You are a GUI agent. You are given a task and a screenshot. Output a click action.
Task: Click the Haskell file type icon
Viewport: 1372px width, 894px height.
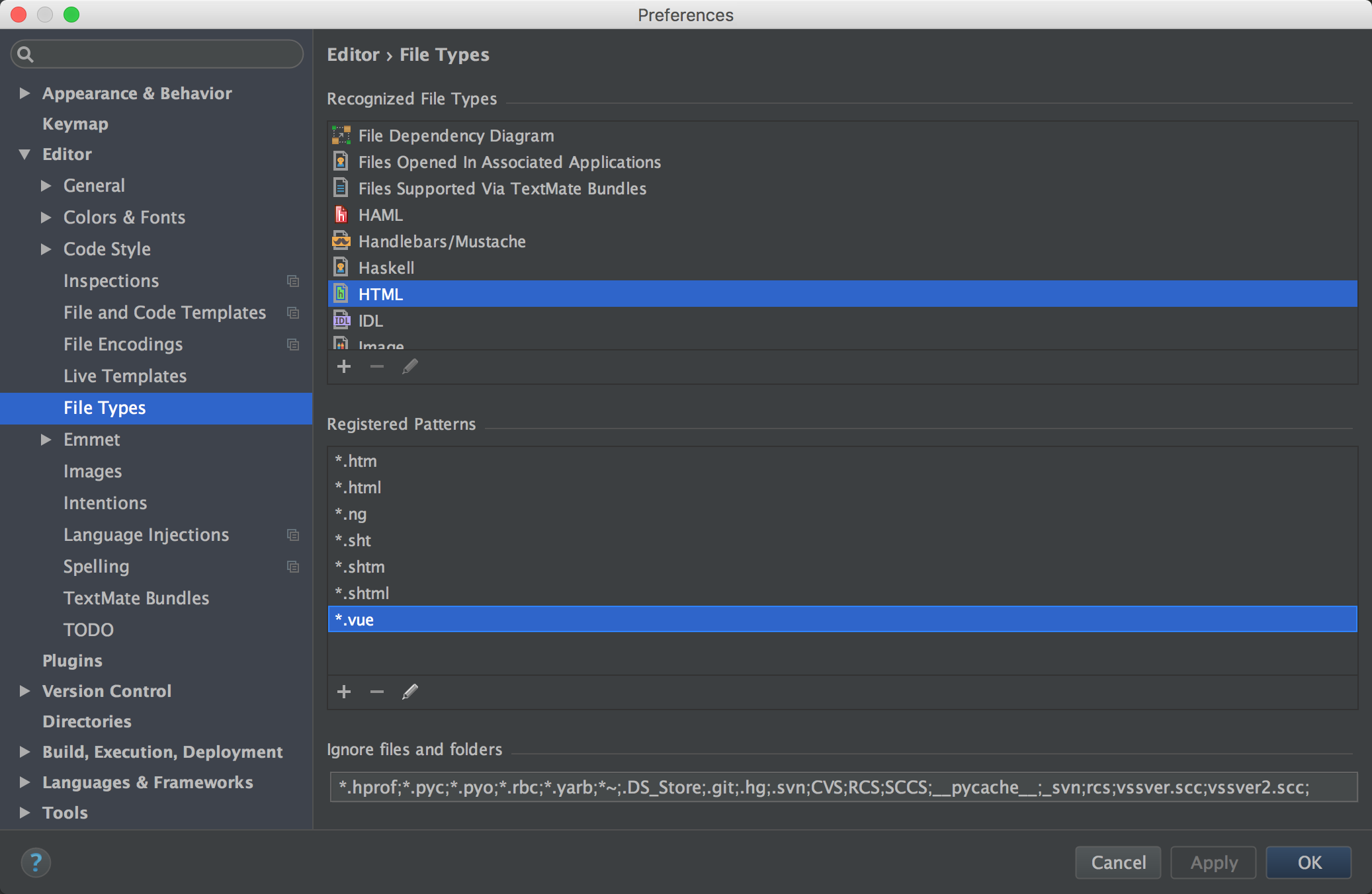pyautogui.click(x=342, y=267)
